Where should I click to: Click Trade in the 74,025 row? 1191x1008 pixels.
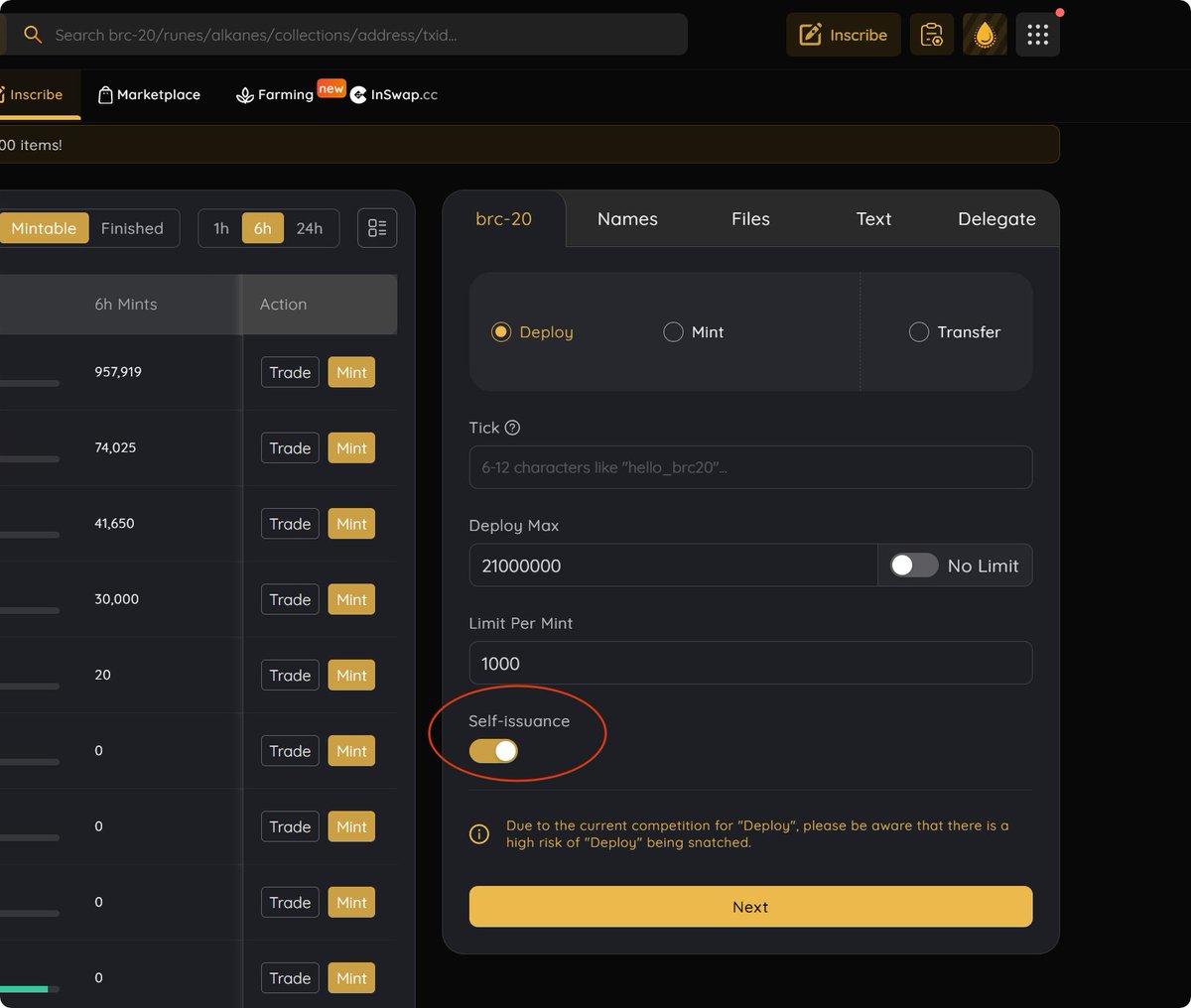(290, 448)
